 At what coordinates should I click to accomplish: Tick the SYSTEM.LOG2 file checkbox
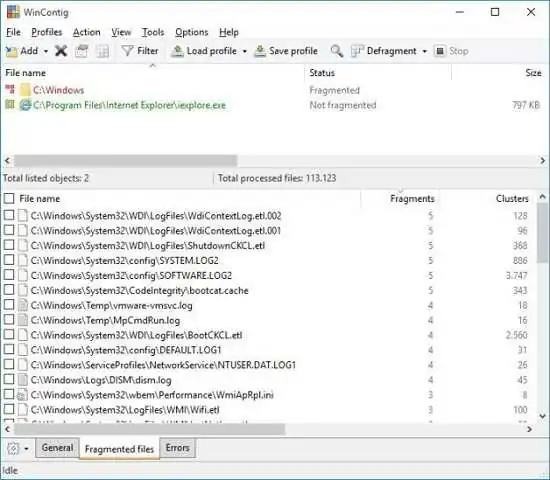pyautogui.click(x=9, y=260)
